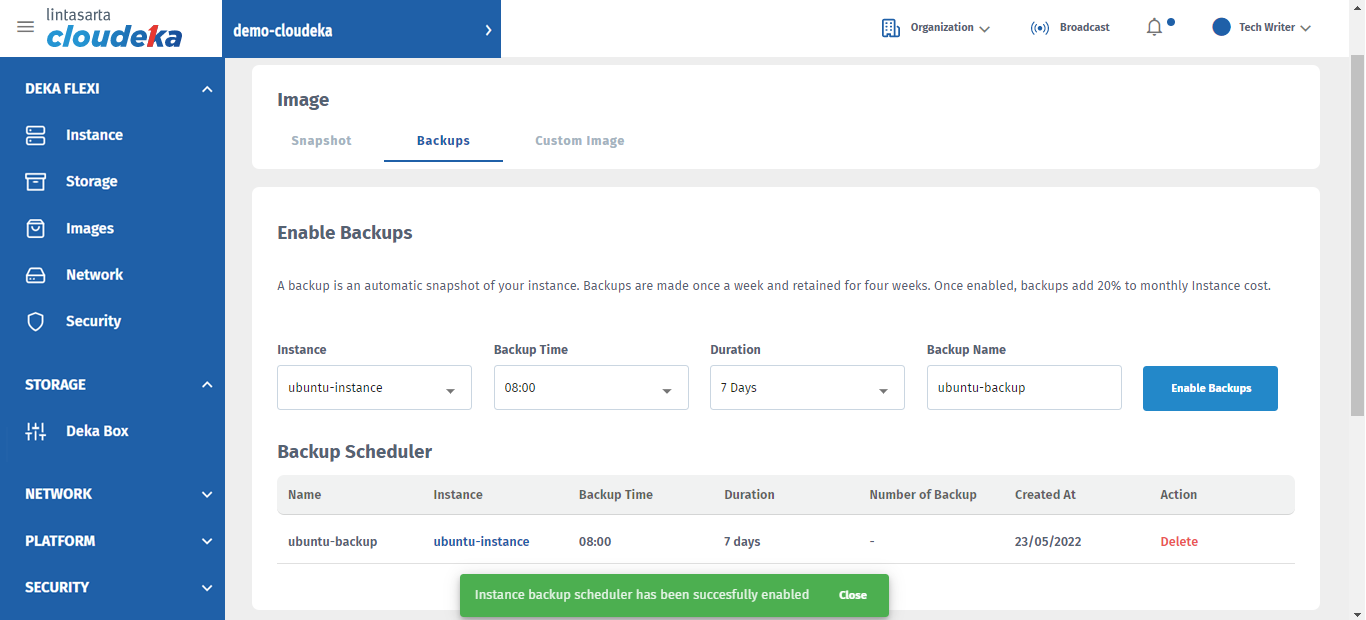
Task: Click the Deka Box sliders icon
Action: (36, 432)
